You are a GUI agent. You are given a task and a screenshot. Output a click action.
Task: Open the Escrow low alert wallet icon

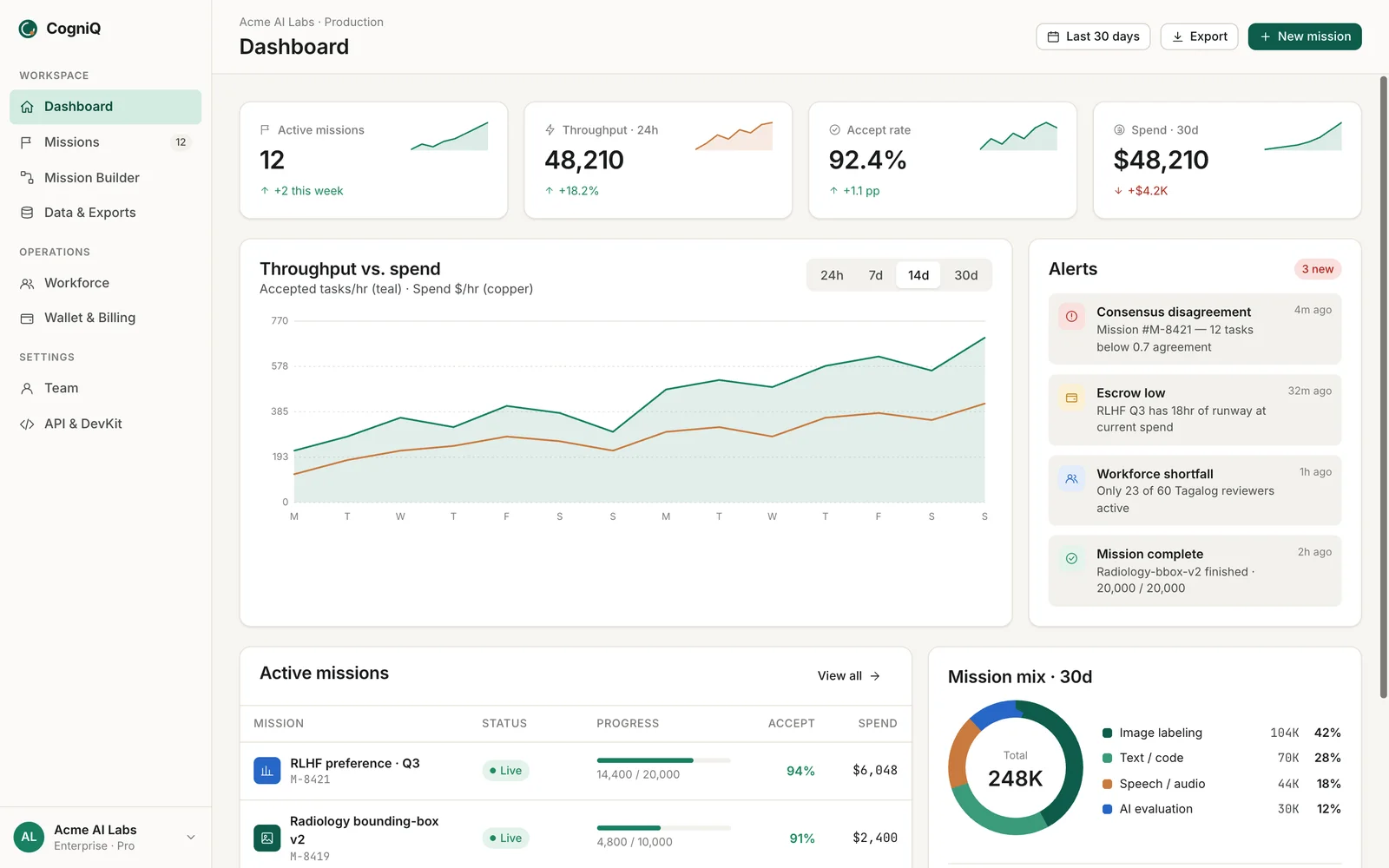1071,398
